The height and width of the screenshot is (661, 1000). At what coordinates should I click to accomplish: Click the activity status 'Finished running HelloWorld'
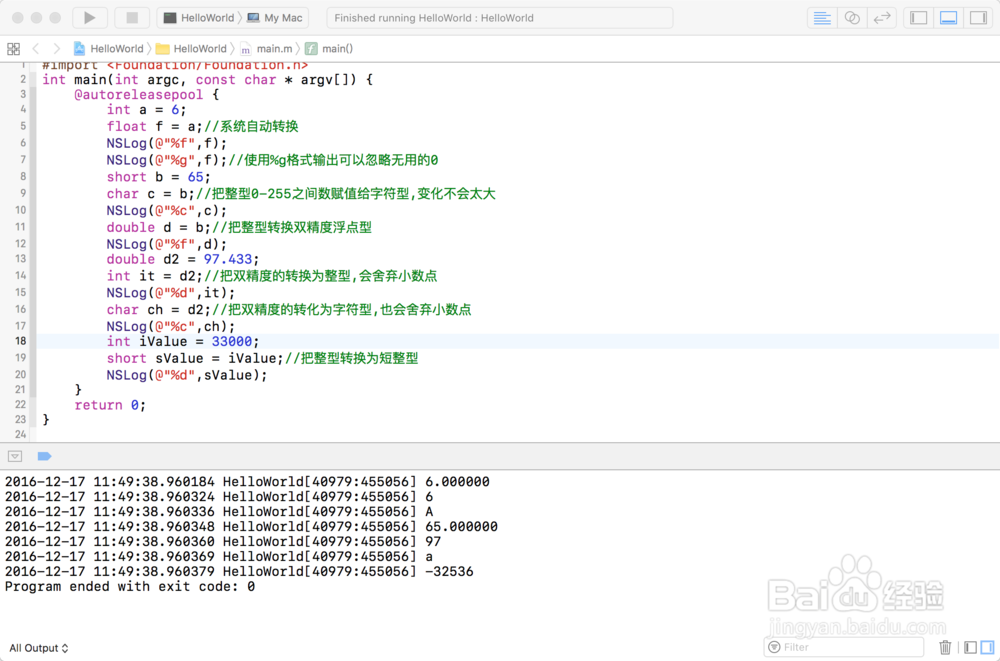[x=500, y=18]
